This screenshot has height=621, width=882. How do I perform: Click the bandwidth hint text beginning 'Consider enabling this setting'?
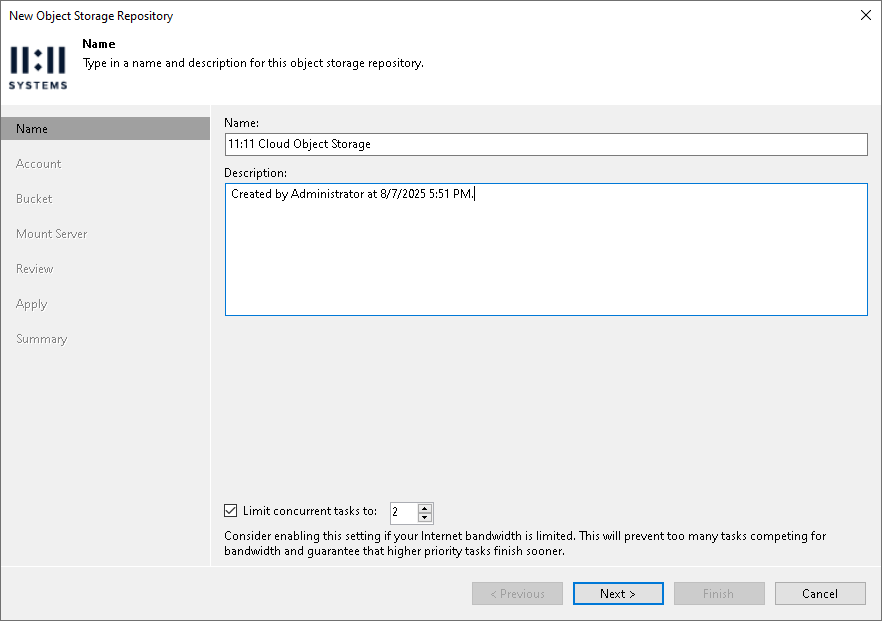[x=525, y=543]
